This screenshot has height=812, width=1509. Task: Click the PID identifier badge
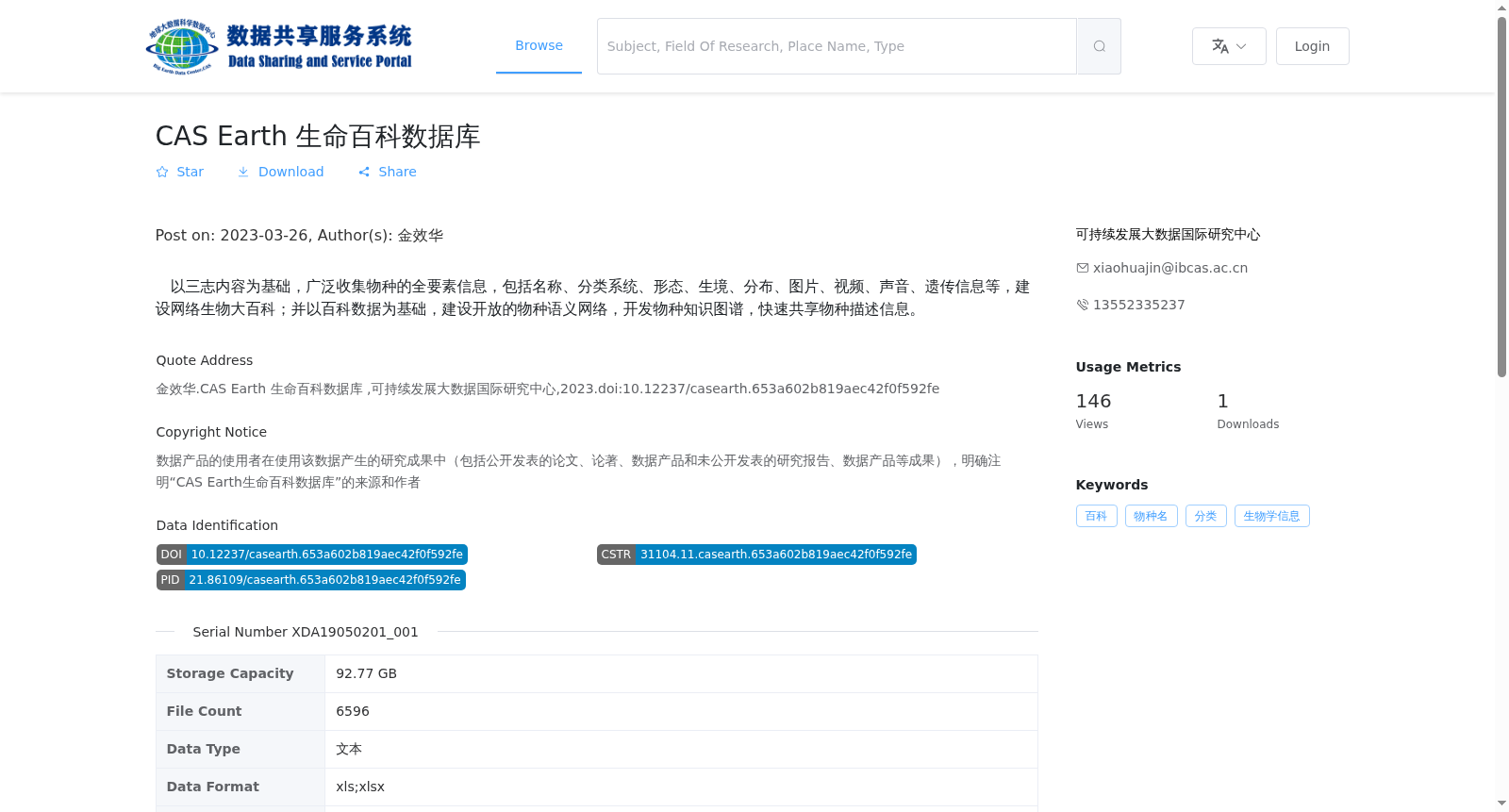[x=311, y=580]
